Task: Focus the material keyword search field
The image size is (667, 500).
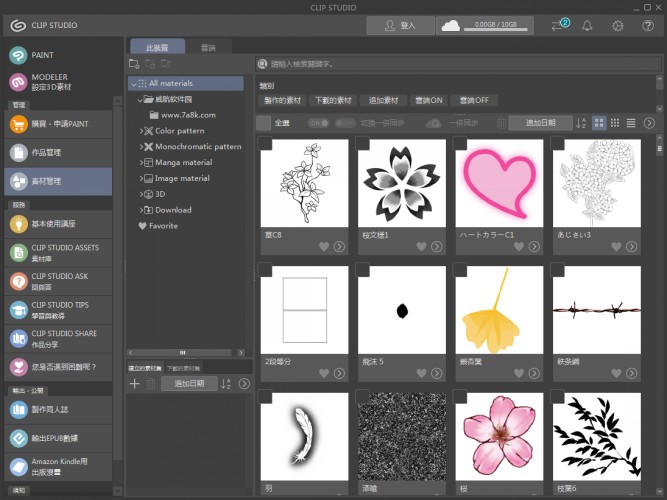Action: click(459, 64)
